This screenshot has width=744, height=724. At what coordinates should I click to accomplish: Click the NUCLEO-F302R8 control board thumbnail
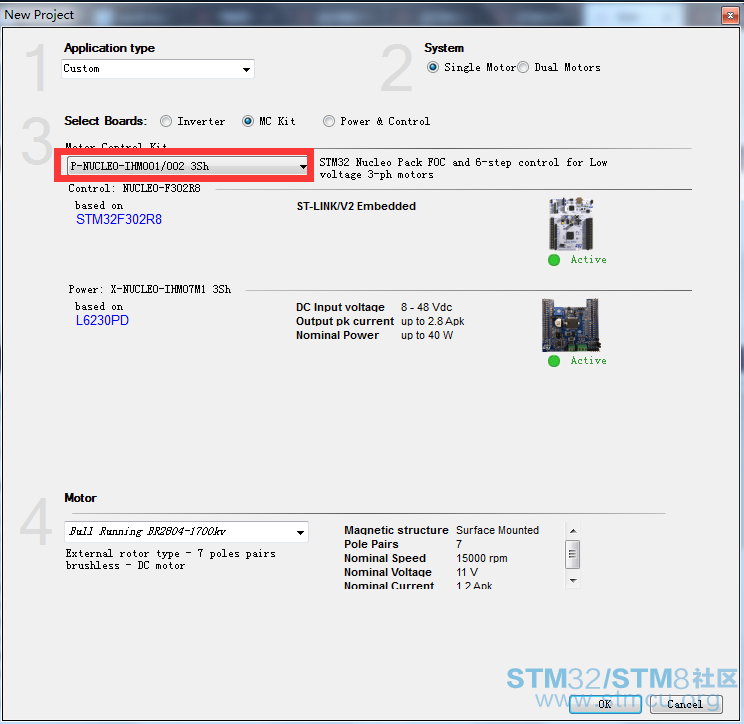pos(571,223)
